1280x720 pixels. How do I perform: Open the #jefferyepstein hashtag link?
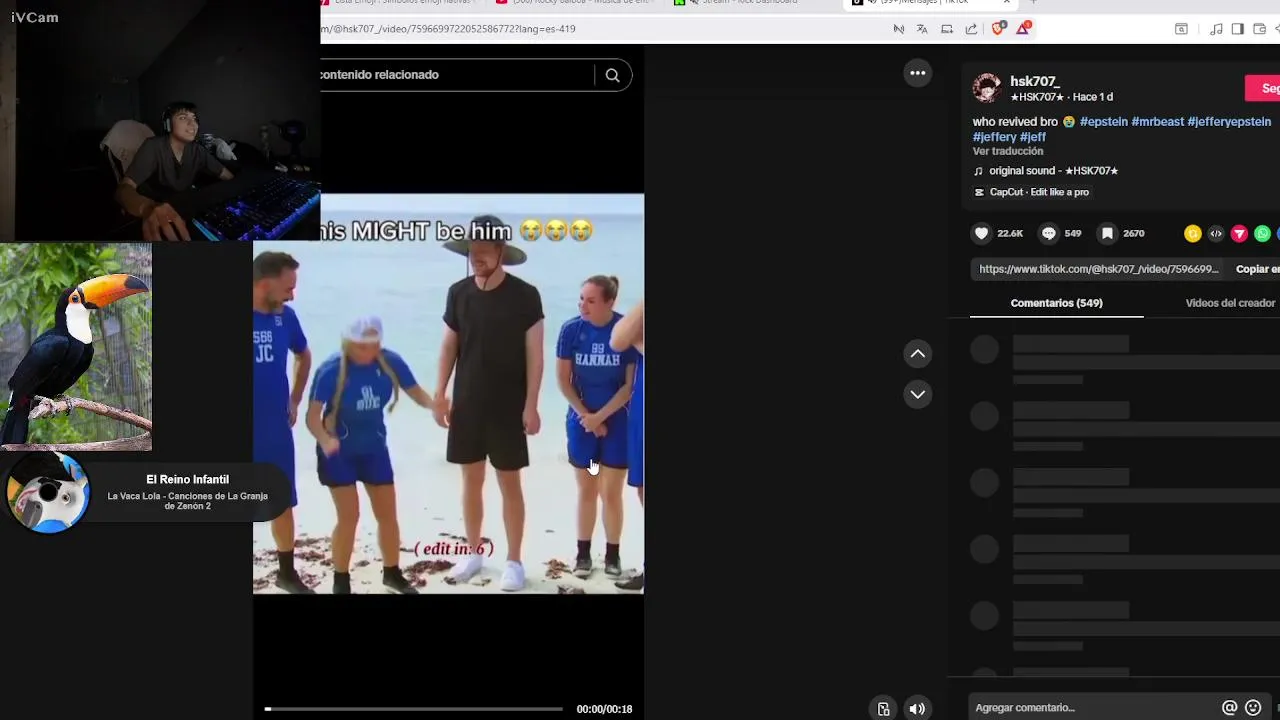(1229, 122)
